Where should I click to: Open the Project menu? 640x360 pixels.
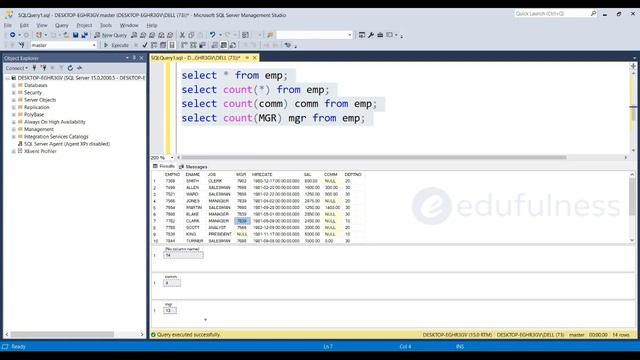(x=84, y=25)
